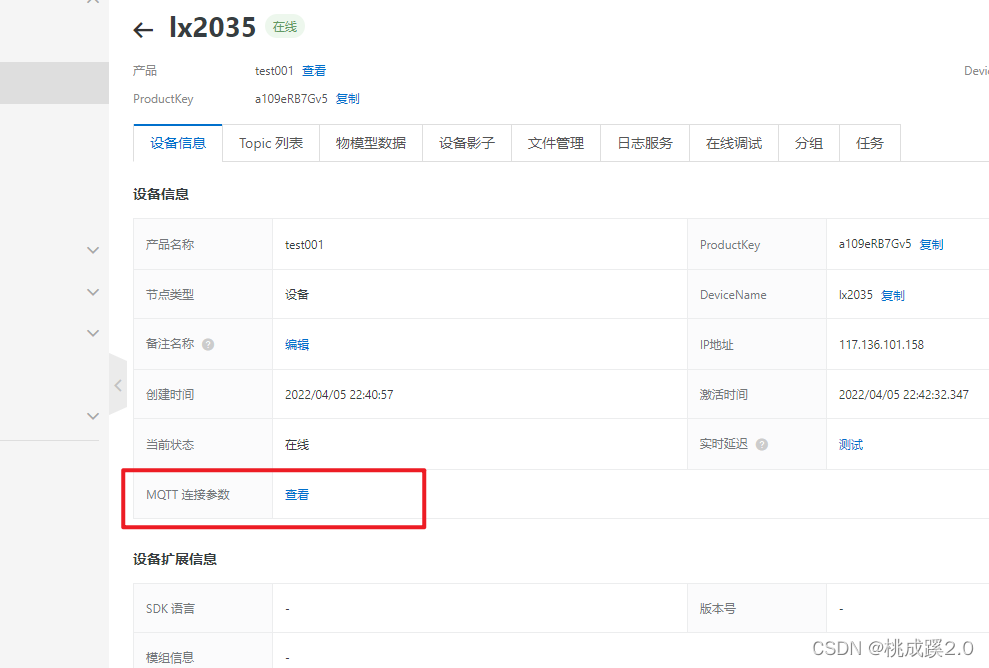The width and height of the screenshot is (989, 668).
Task: Copy ProductKey in the device info table
Action: 931,244
